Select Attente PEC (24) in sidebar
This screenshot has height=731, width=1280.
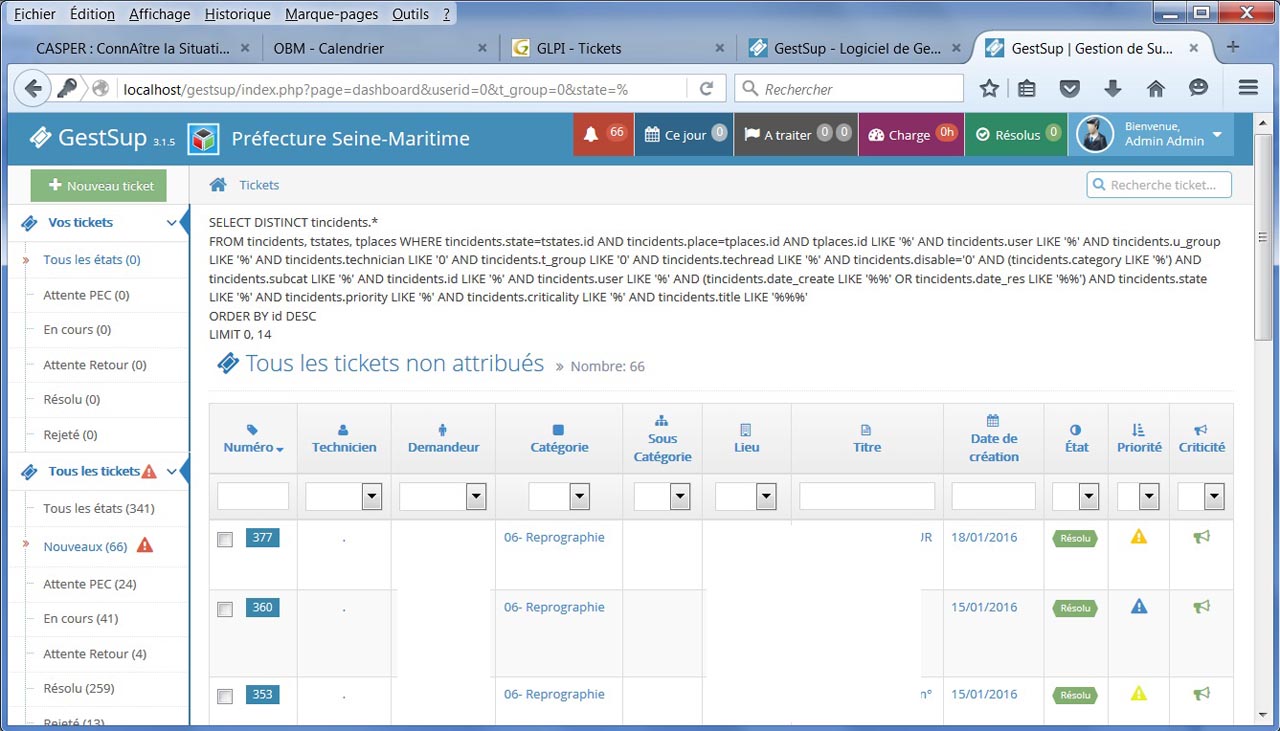90,584
